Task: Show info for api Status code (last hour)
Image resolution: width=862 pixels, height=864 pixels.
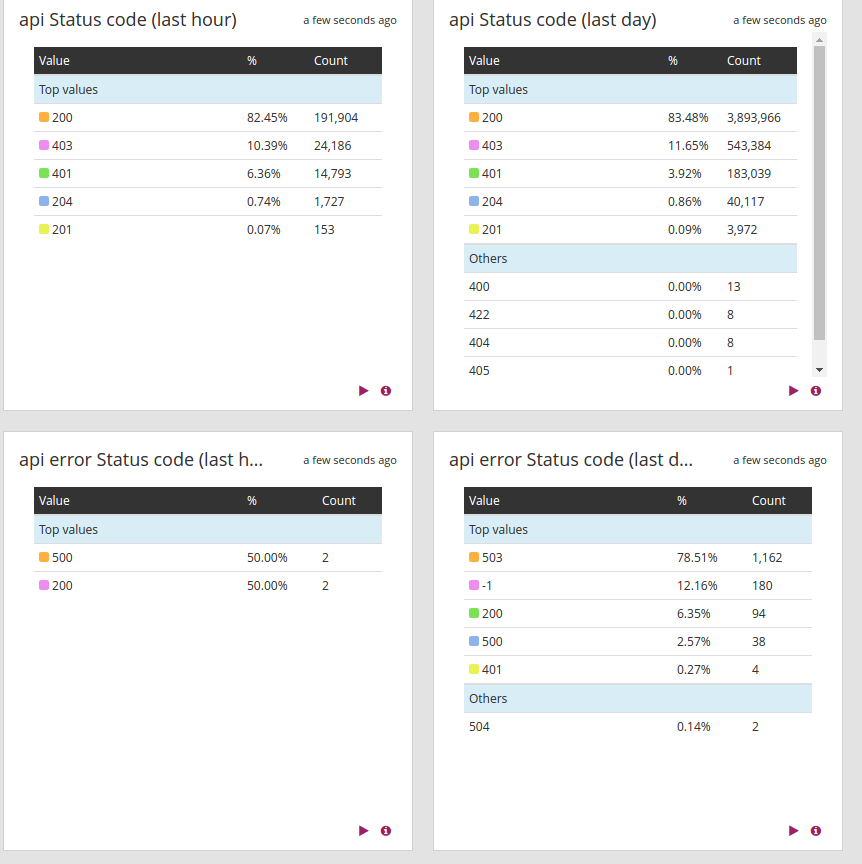Action: (386, 391)
